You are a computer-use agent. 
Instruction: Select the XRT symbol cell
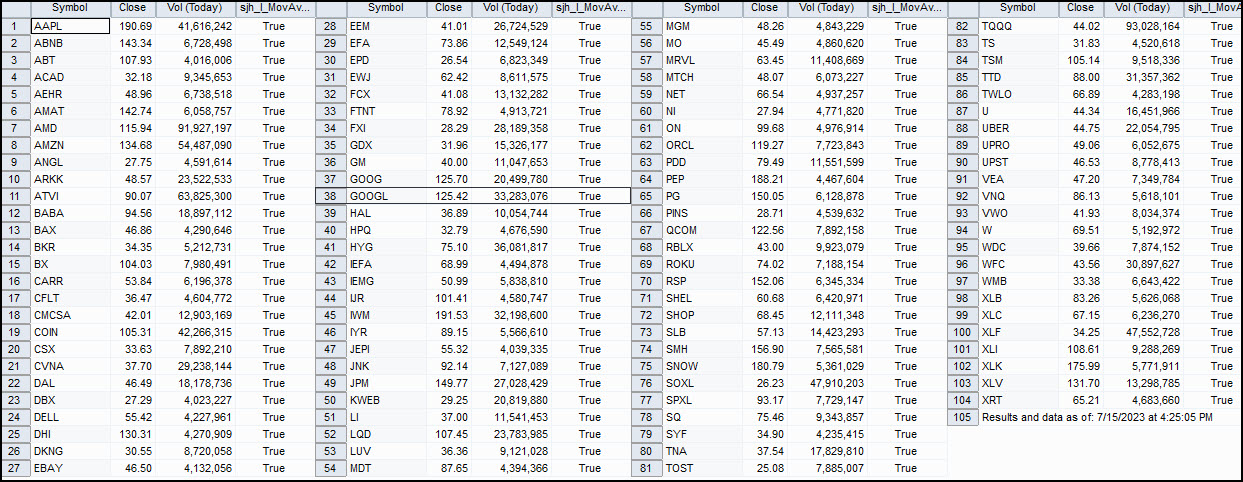coord(1017,400)
